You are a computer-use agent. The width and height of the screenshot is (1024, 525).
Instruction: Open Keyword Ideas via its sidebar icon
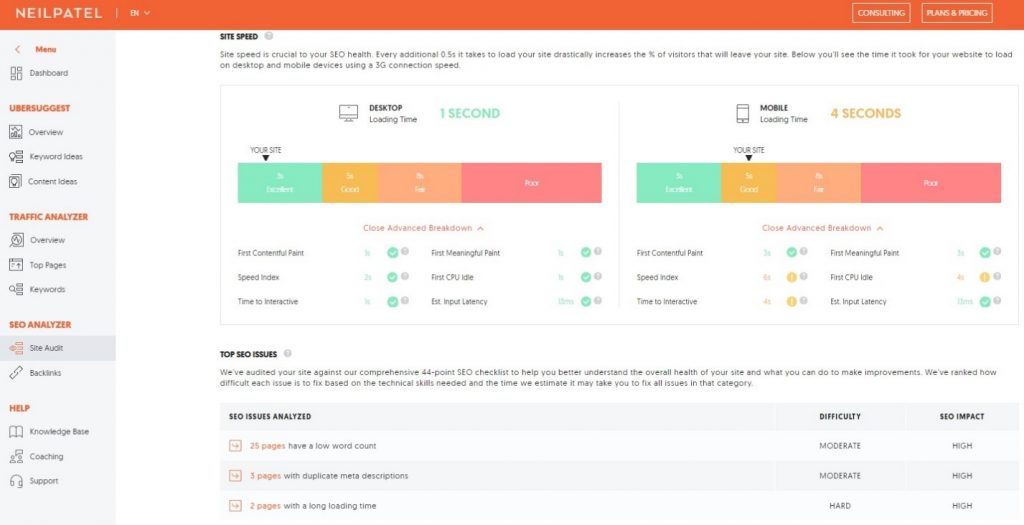click(16, 157)
